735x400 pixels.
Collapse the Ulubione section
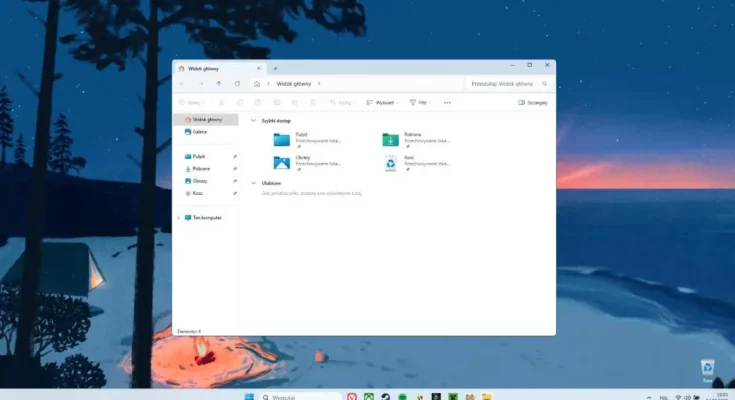click(253, 183)
